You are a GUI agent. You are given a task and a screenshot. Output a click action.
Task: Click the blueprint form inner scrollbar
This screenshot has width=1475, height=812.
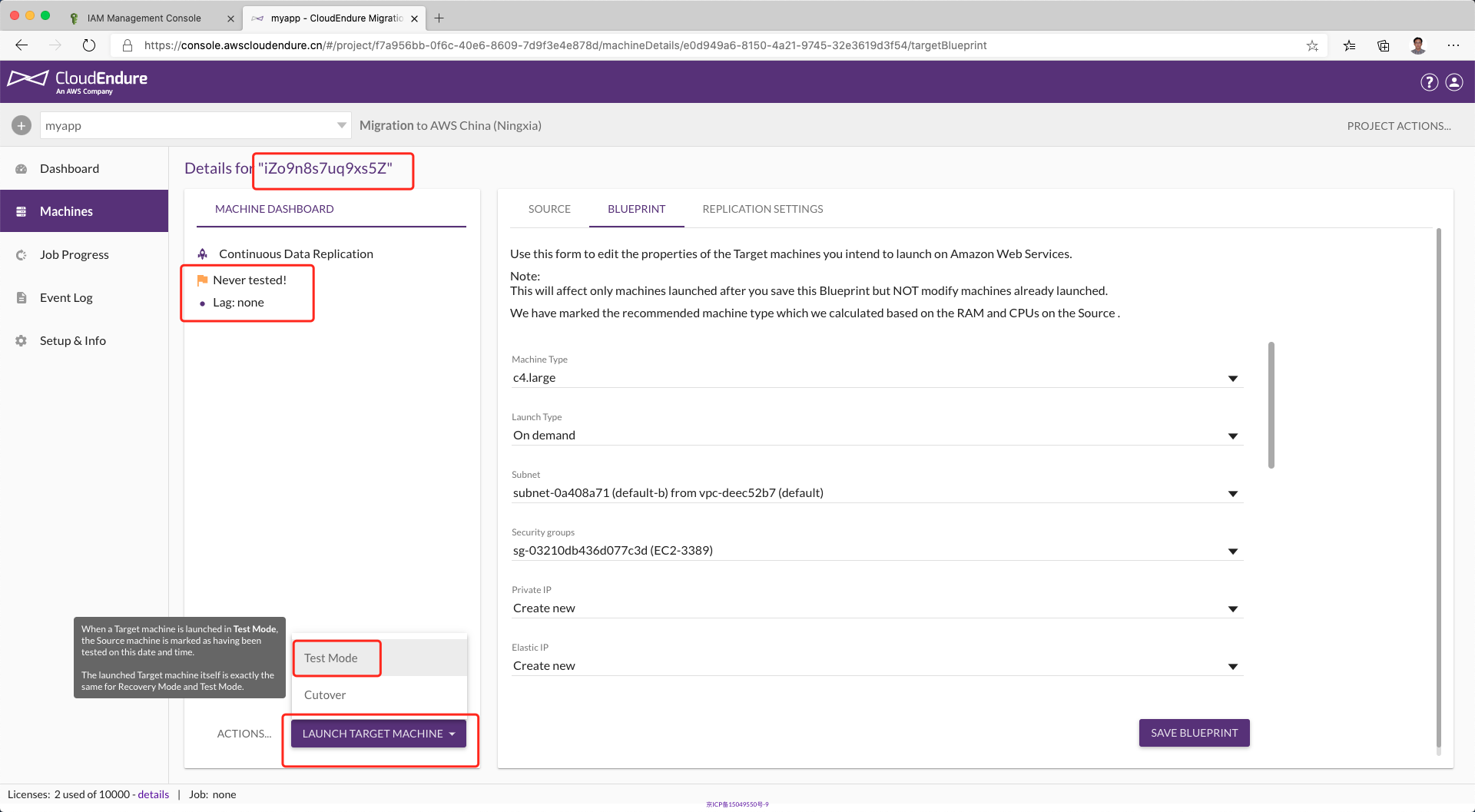coord(1271,405)
